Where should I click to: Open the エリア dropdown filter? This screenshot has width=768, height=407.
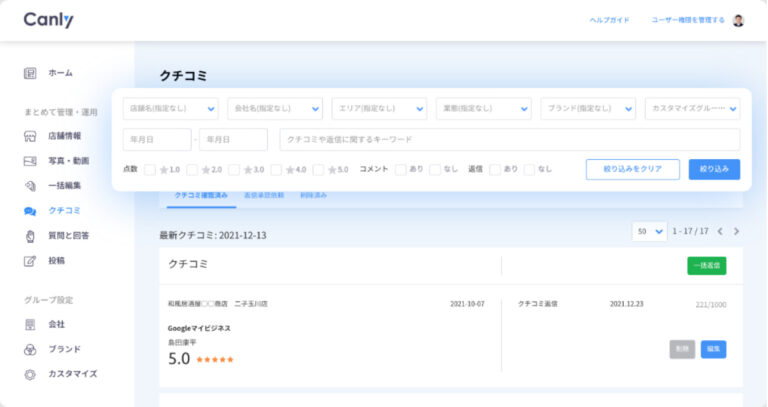pos(379,108)
